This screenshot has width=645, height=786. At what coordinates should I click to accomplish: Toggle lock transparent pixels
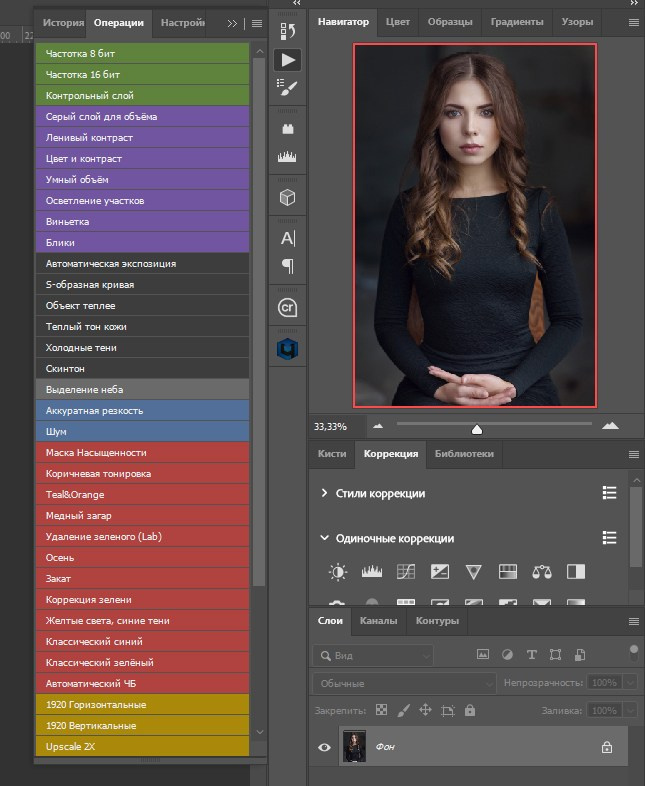point(381,710)
